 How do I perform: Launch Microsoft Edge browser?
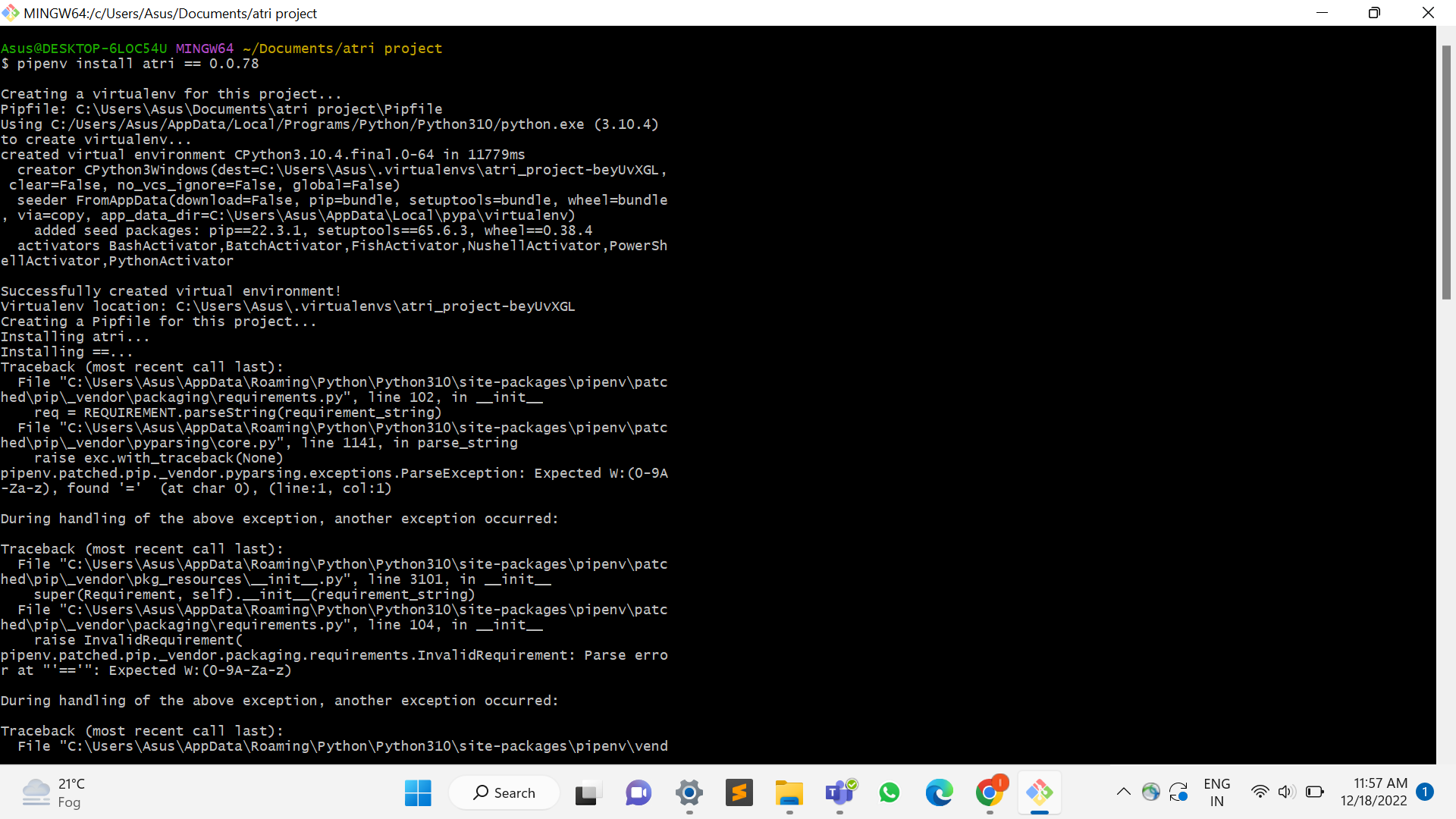tap(940, 792)
